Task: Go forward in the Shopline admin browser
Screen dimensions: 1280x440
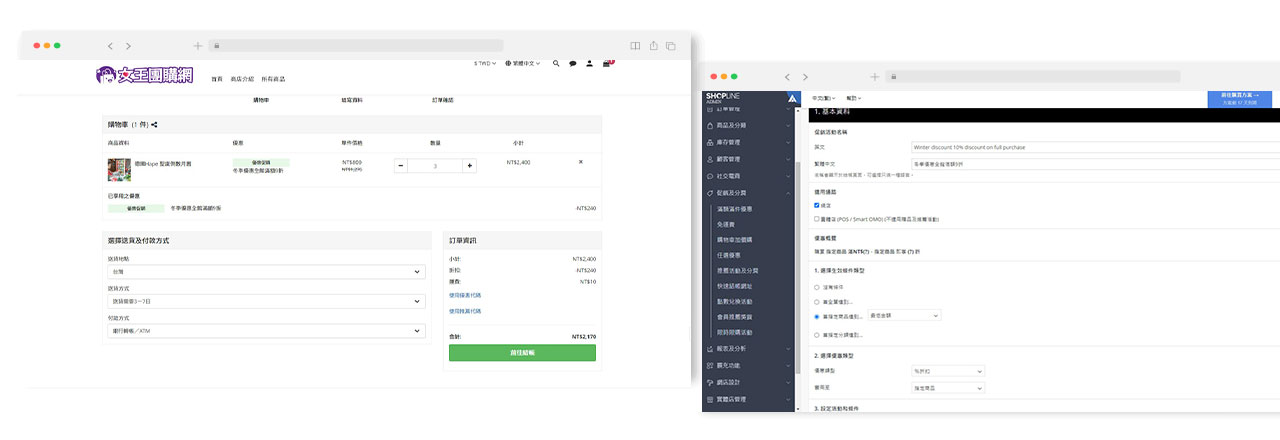Action: coord(805,76)
